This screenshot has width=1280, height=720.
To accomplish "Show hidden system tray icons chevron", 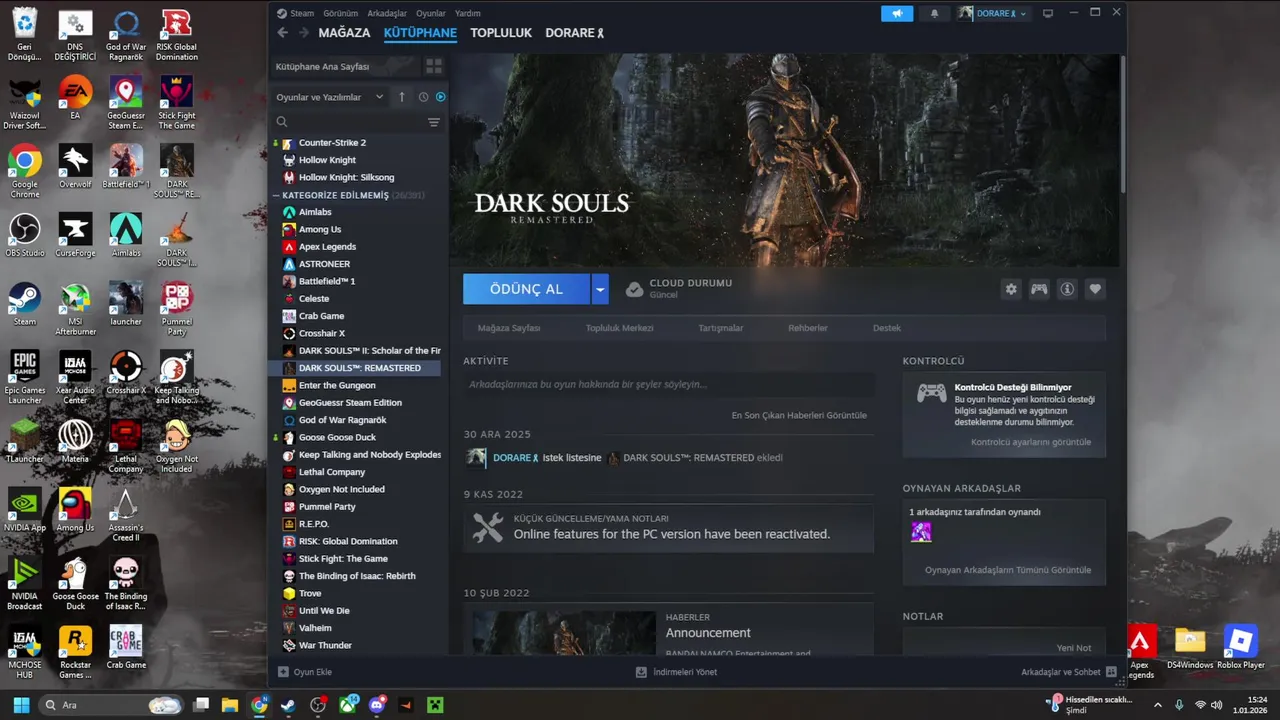I will [x=1158, y=705].
